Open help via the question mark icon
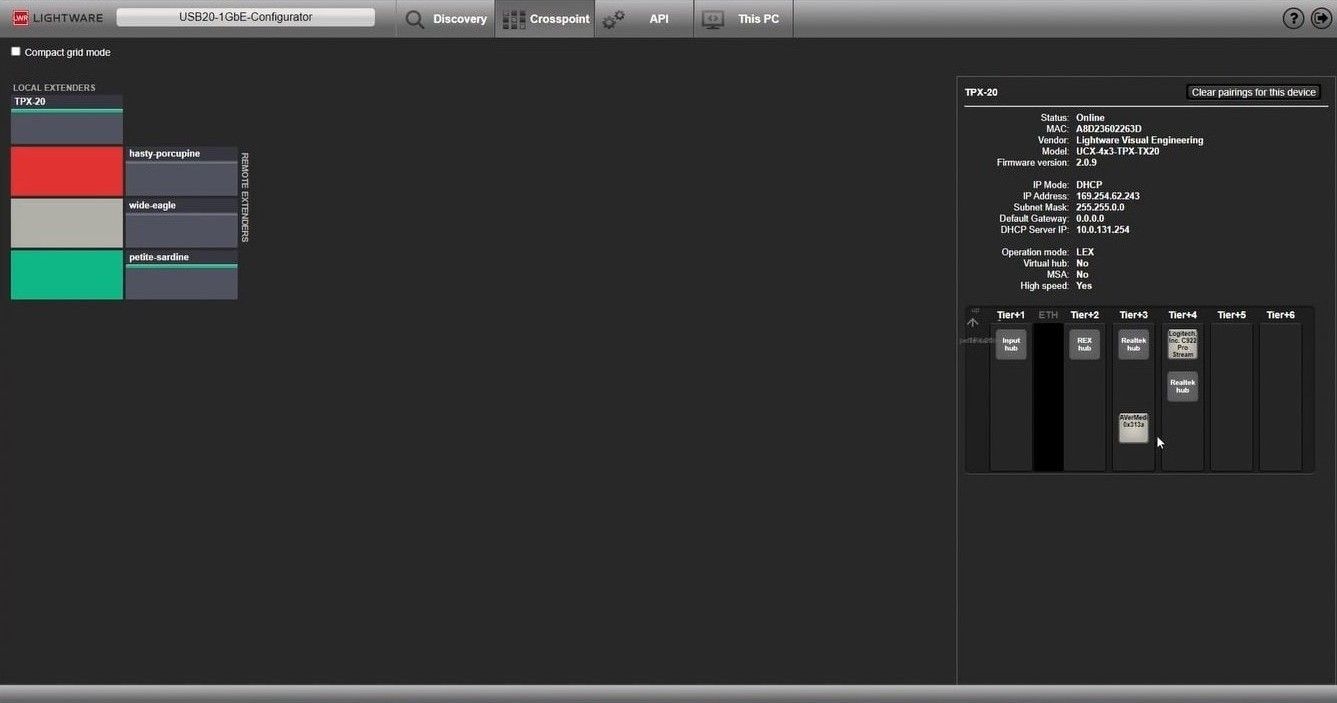This screenshot has height=703, width=1337. coord(1293,19)
